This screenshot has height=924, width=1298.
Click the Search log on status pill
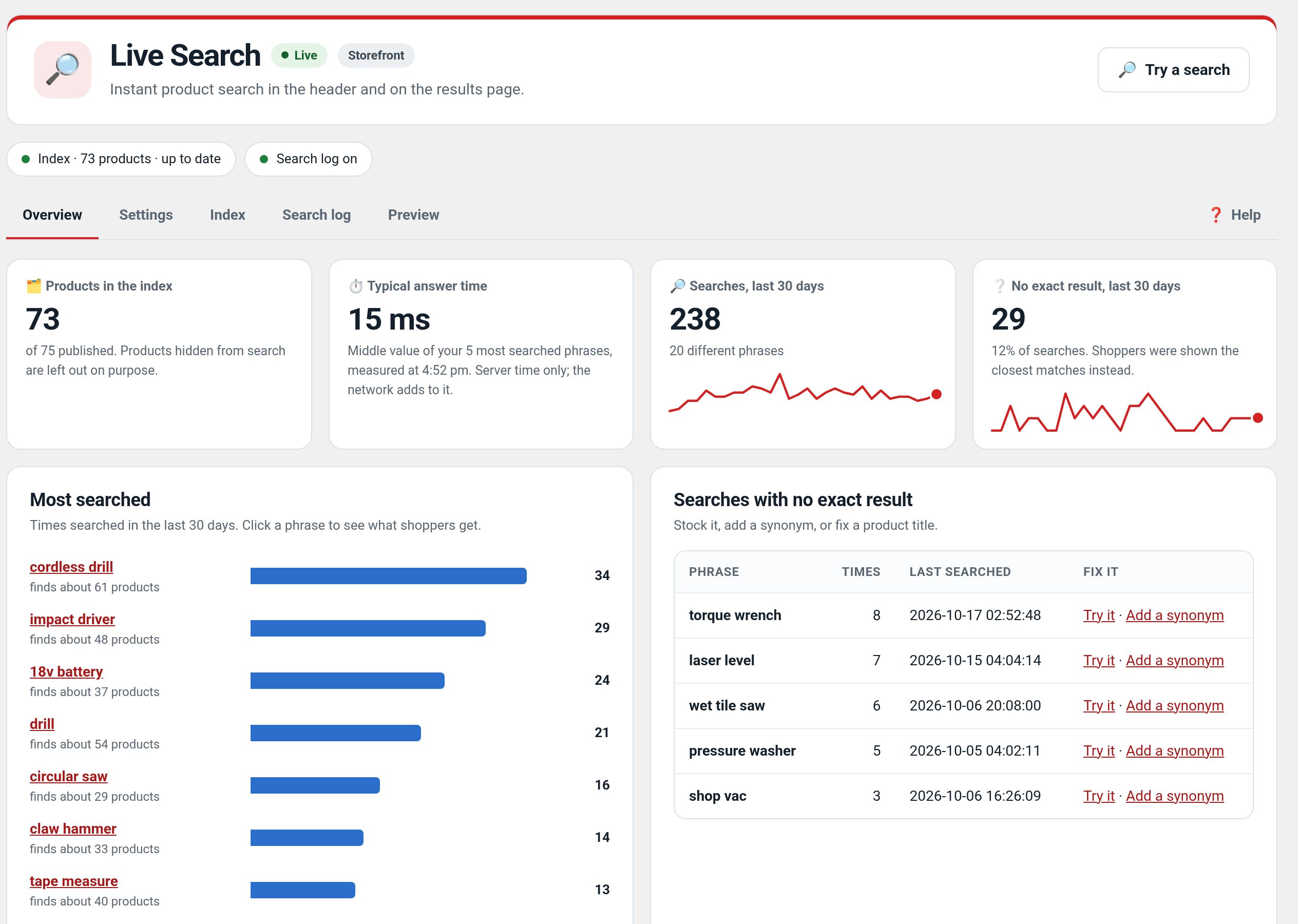tap(309, 159)
